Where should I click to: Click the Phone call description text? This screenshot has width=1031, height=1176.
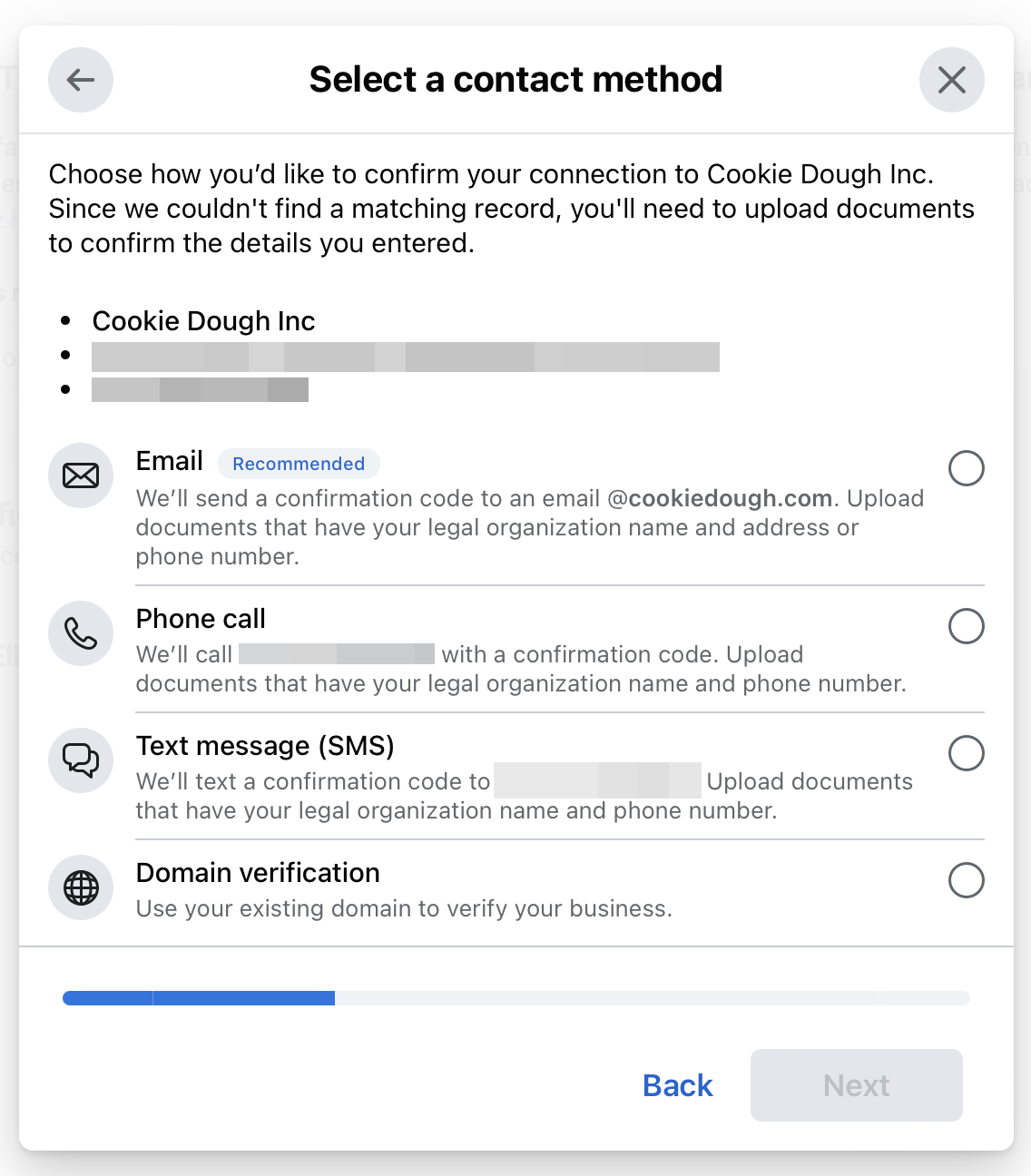click(517, 669)
